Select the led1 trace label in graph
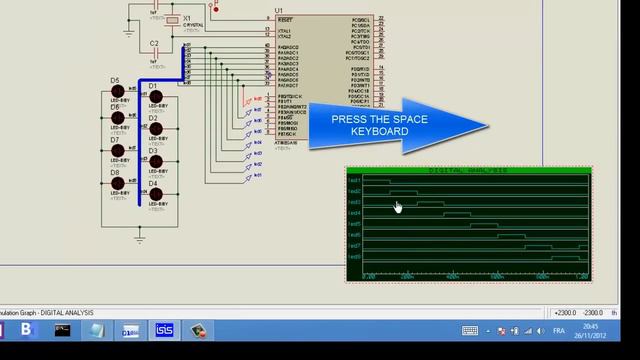640x360 pixels. coord(354,180)
